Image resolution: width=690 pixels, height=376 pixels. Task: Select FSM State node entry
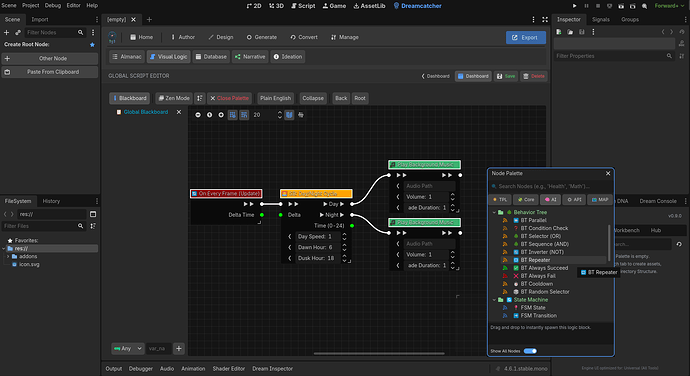coord(532,308)
